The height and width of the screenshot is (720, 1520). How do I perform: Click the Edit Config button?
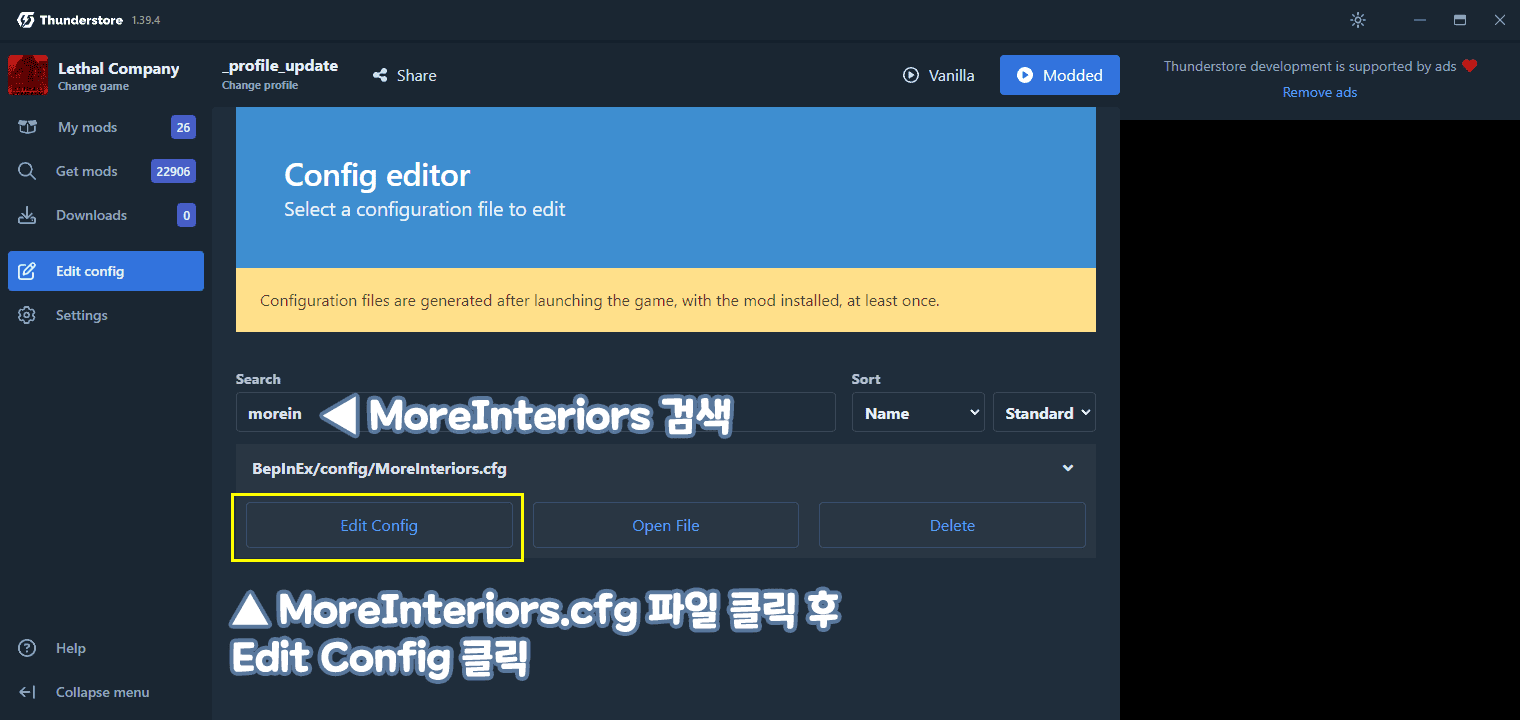pos(379,525)
